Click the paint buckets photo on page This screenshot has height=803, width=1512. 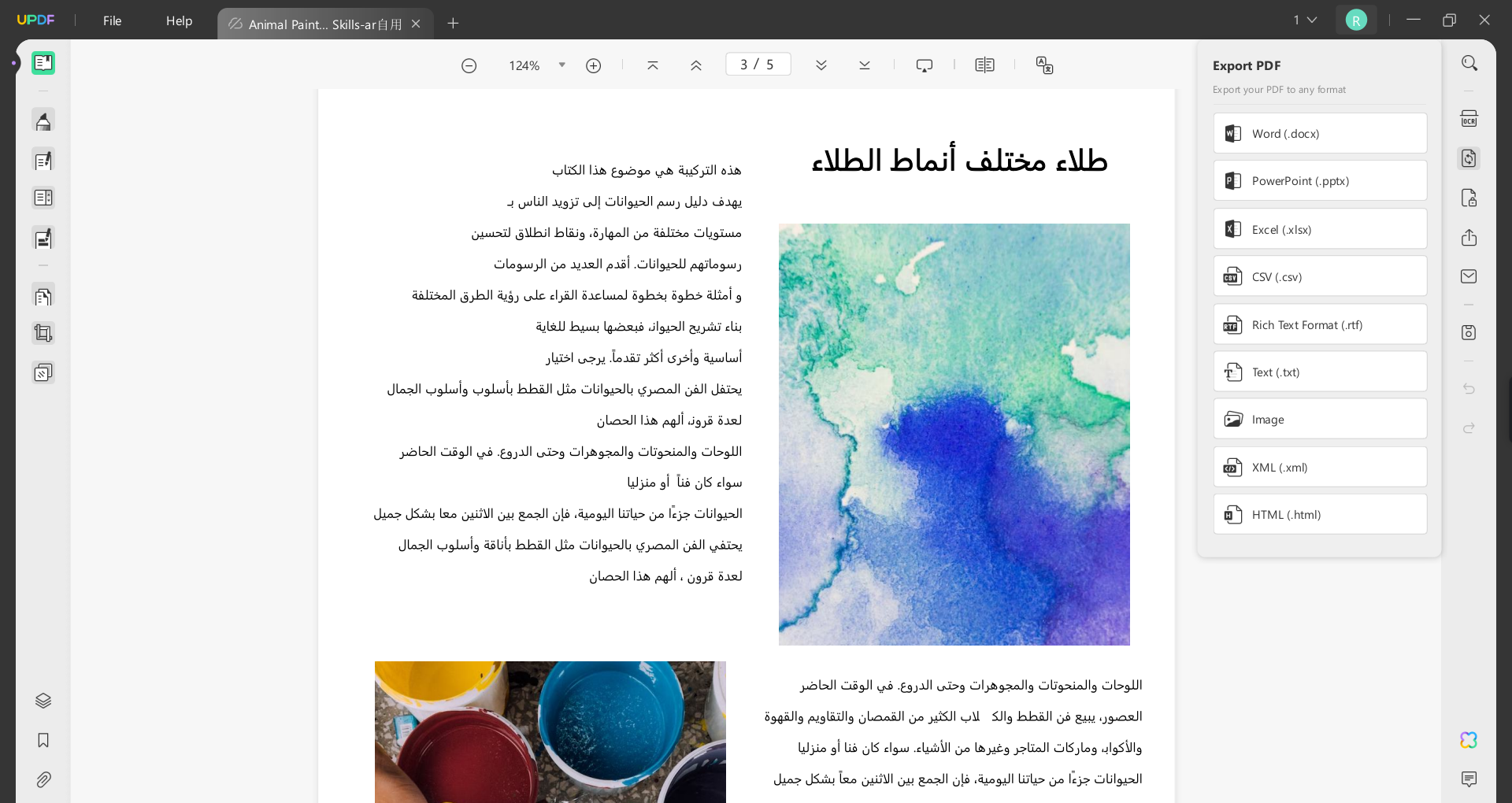tap(550, 732)
